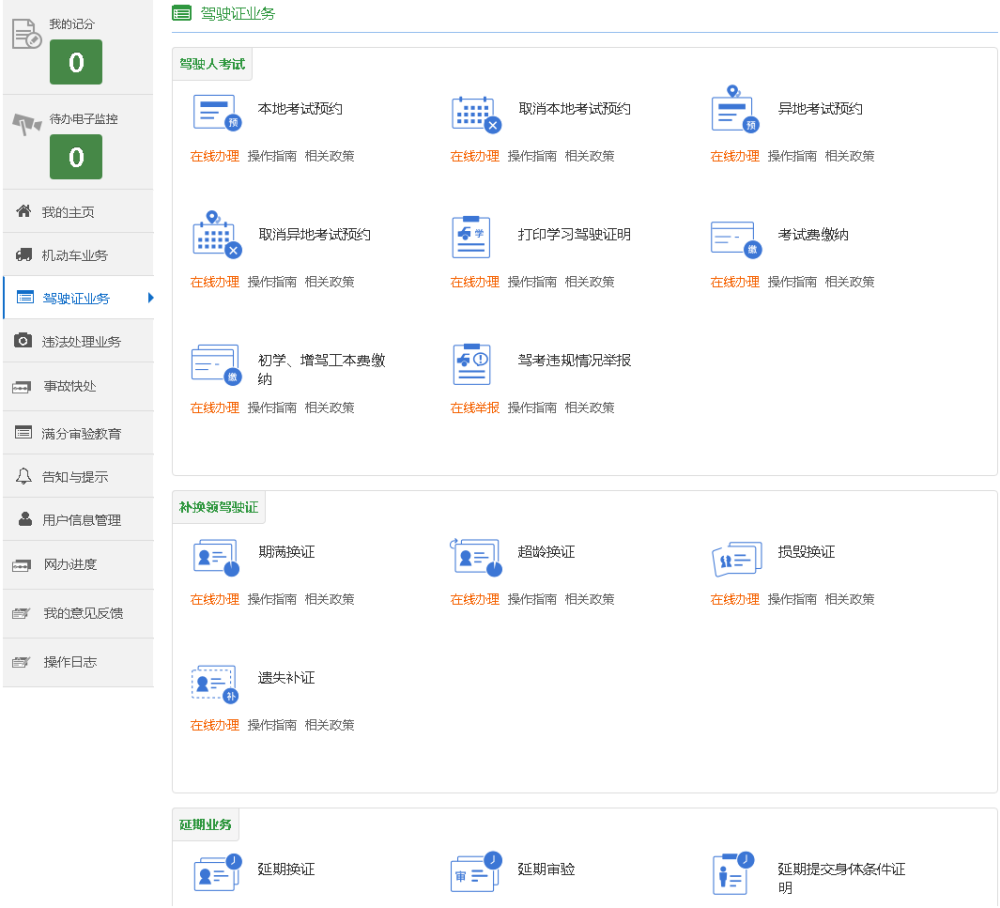Click the 初学、增驾工本费缴纳 icon
Image resolution: width=1000 pixels, height=908 pixels.
217,365
